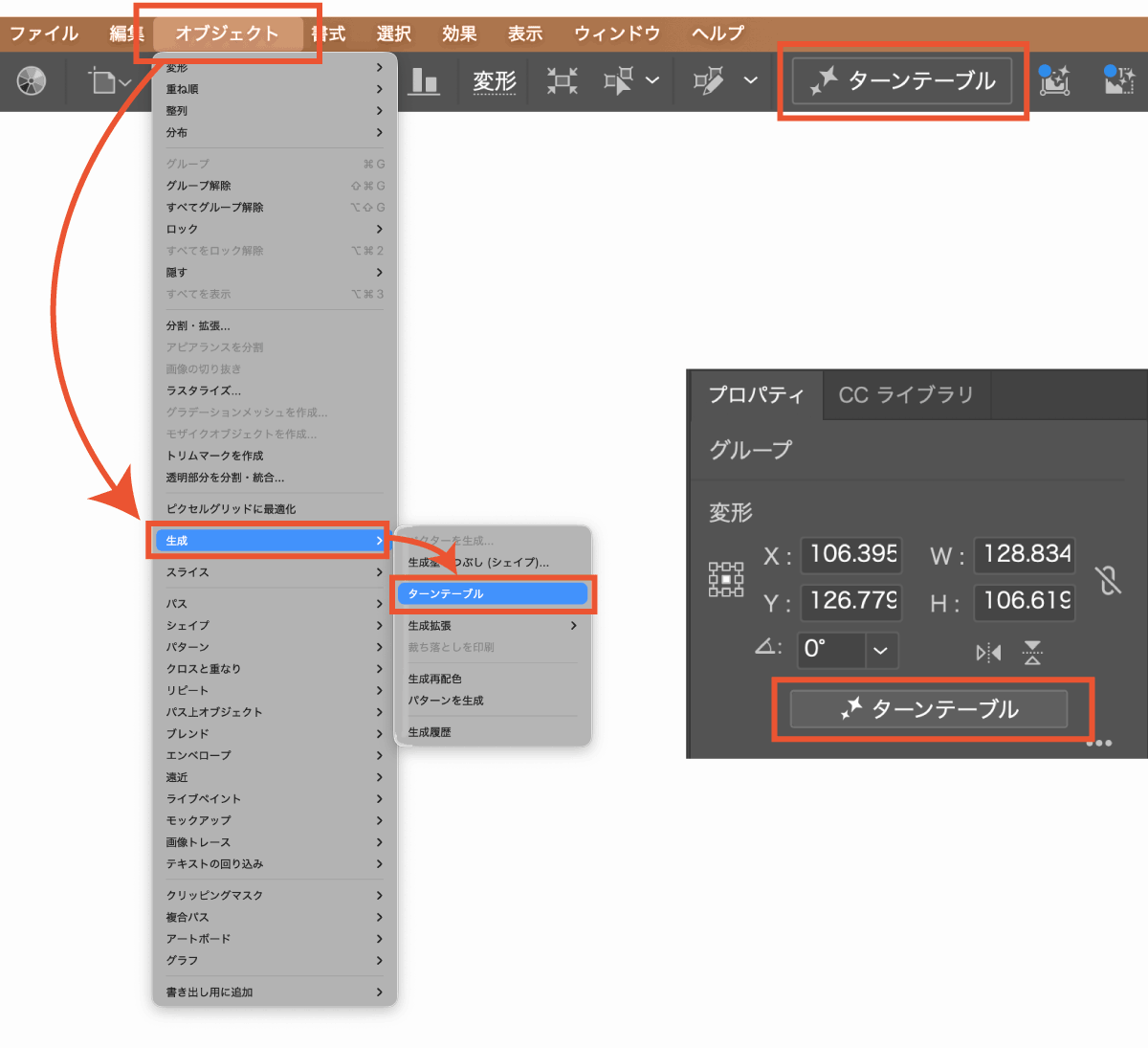
Task: Click the generative icon with blue dot
Action: click(x=1054, y=80)
